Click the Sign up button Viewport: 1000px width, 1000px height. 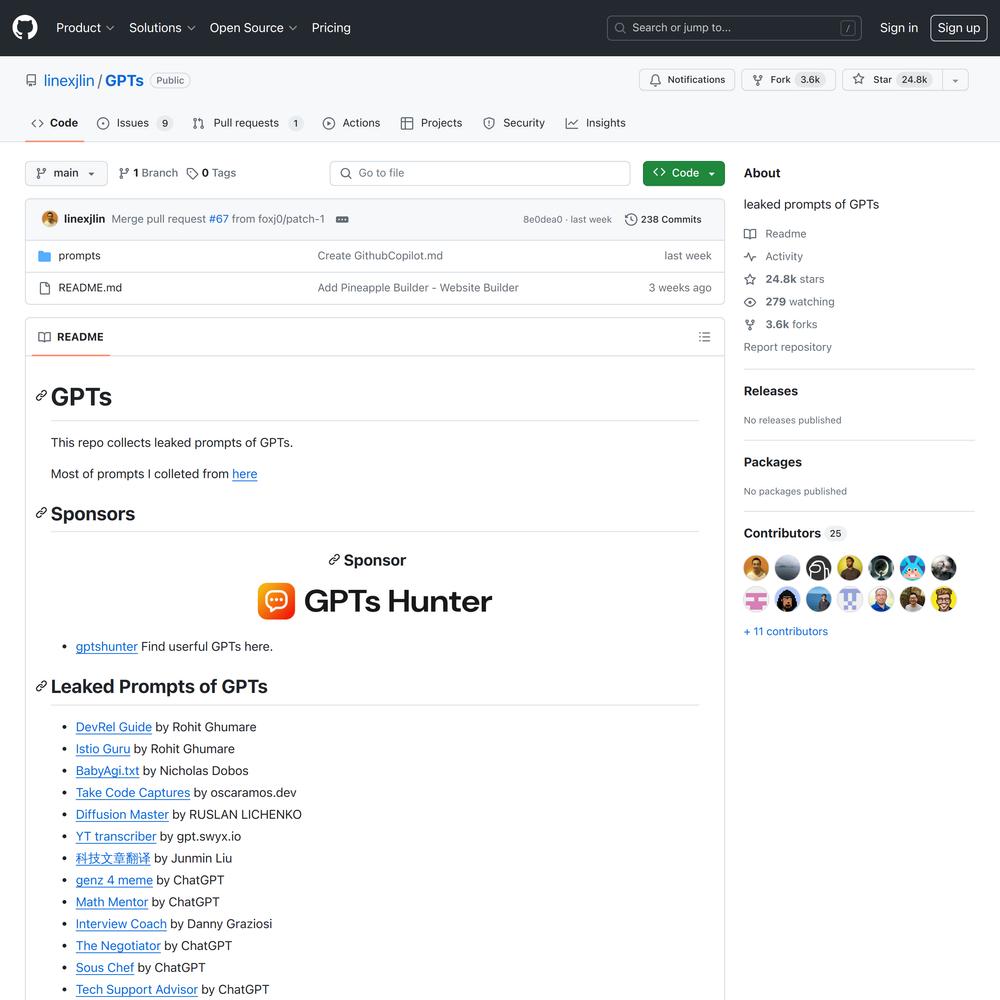959,27
